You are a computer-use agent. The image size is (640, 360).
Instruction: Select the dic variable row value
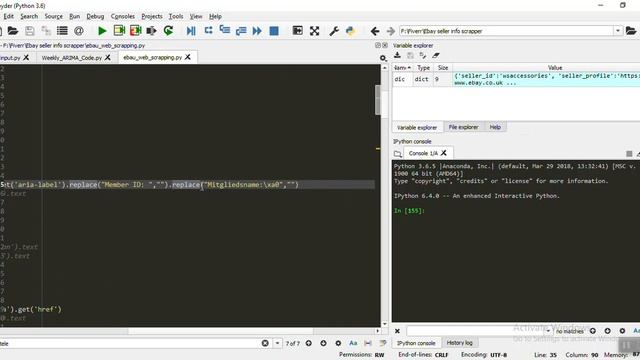(547, 79)
